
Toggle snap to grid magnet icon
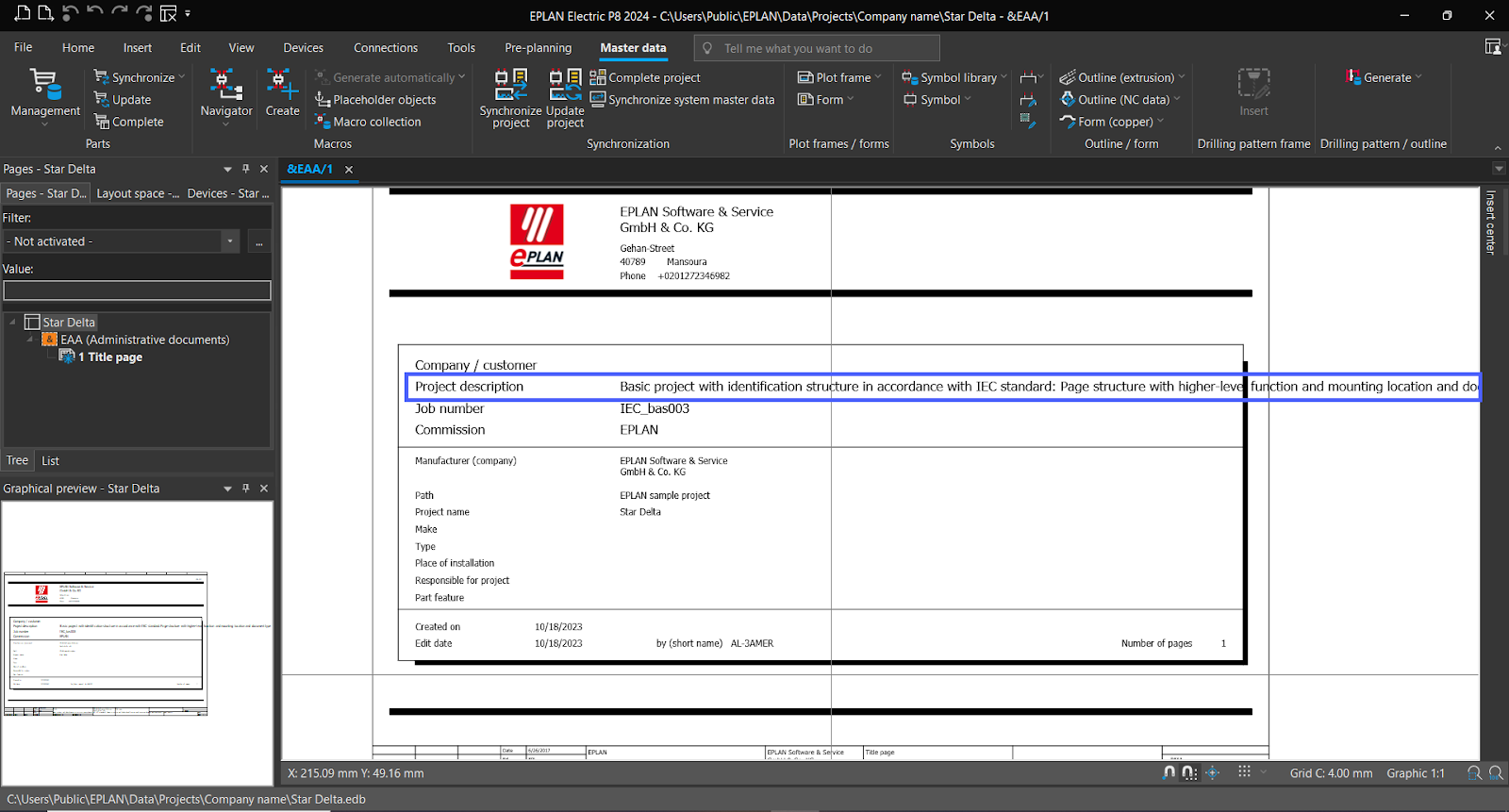click(1189, 772)
